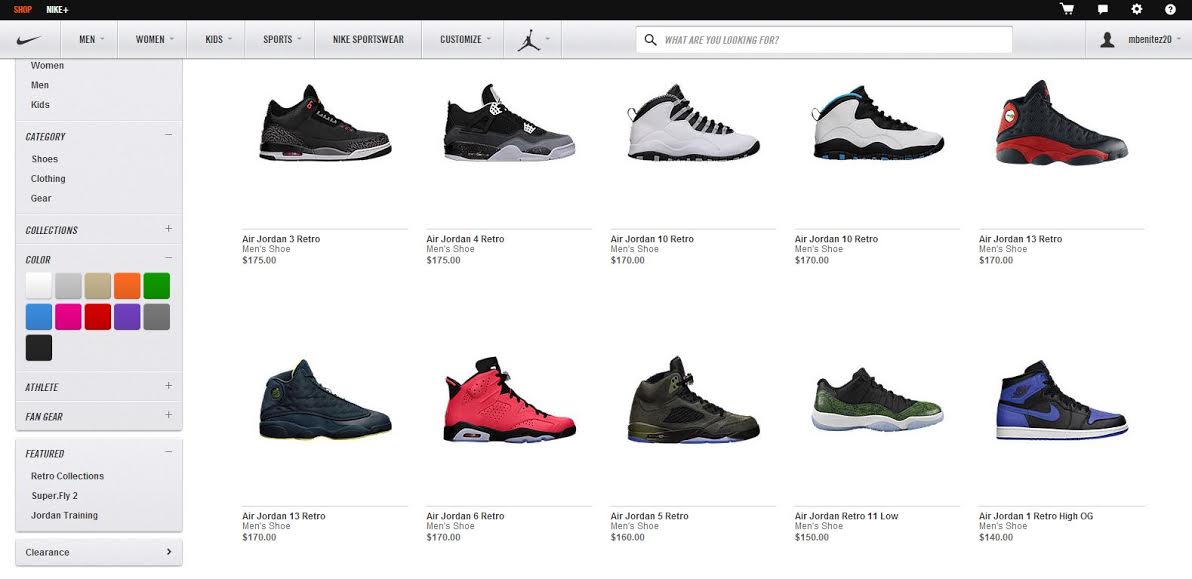
Task: Filter by Men in sidebar
Action: point(40,85)
